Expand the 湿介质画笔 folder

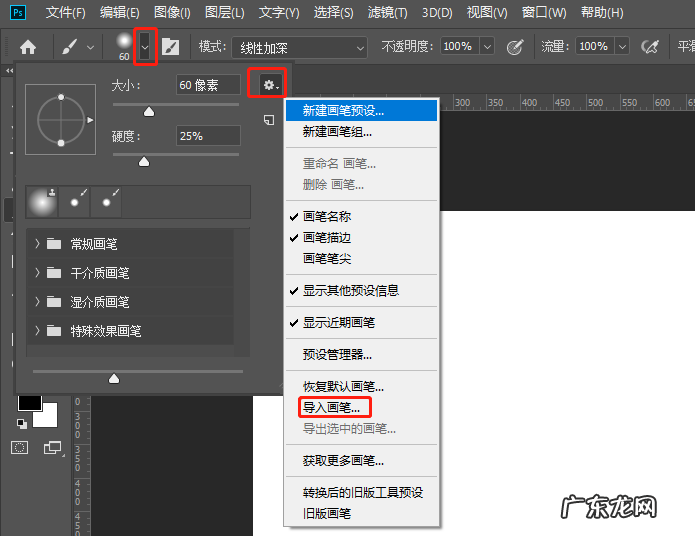37,301
